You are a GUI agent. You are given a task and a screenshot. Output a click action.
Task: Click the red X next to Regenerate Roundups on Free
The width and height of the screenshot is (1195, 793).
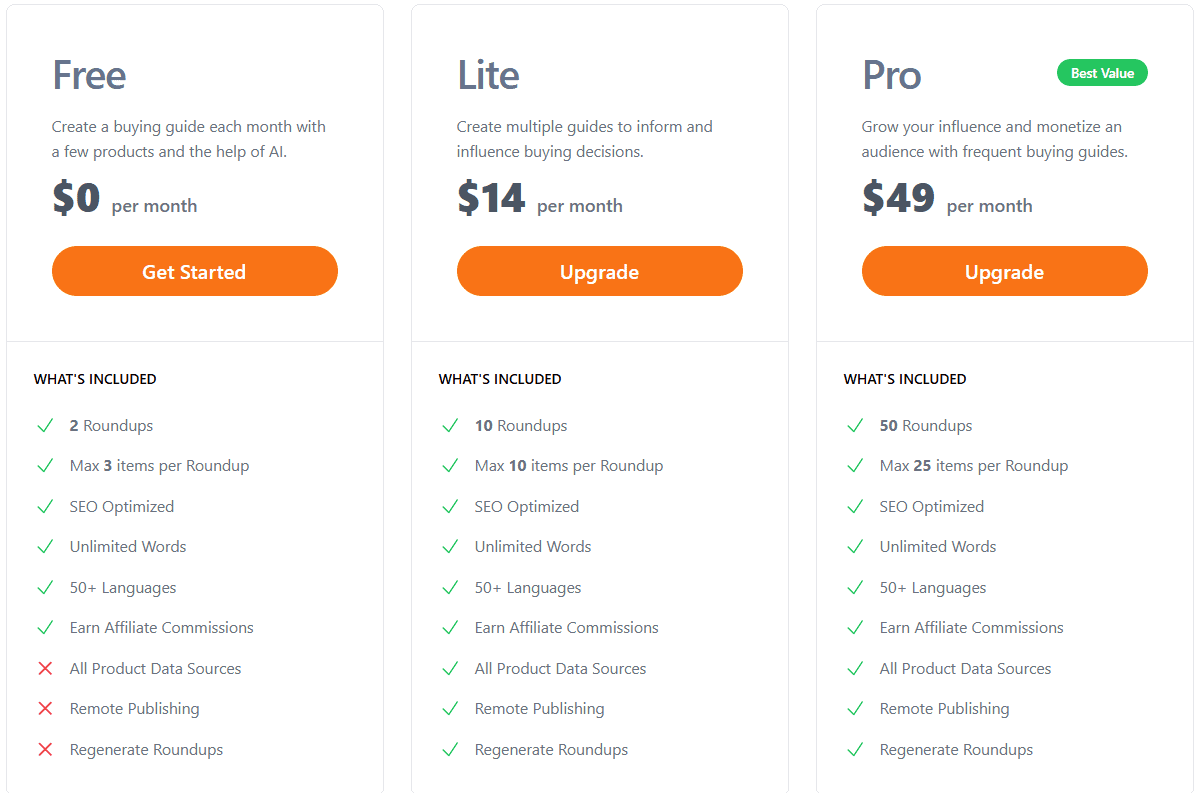(x=45, y=749)
